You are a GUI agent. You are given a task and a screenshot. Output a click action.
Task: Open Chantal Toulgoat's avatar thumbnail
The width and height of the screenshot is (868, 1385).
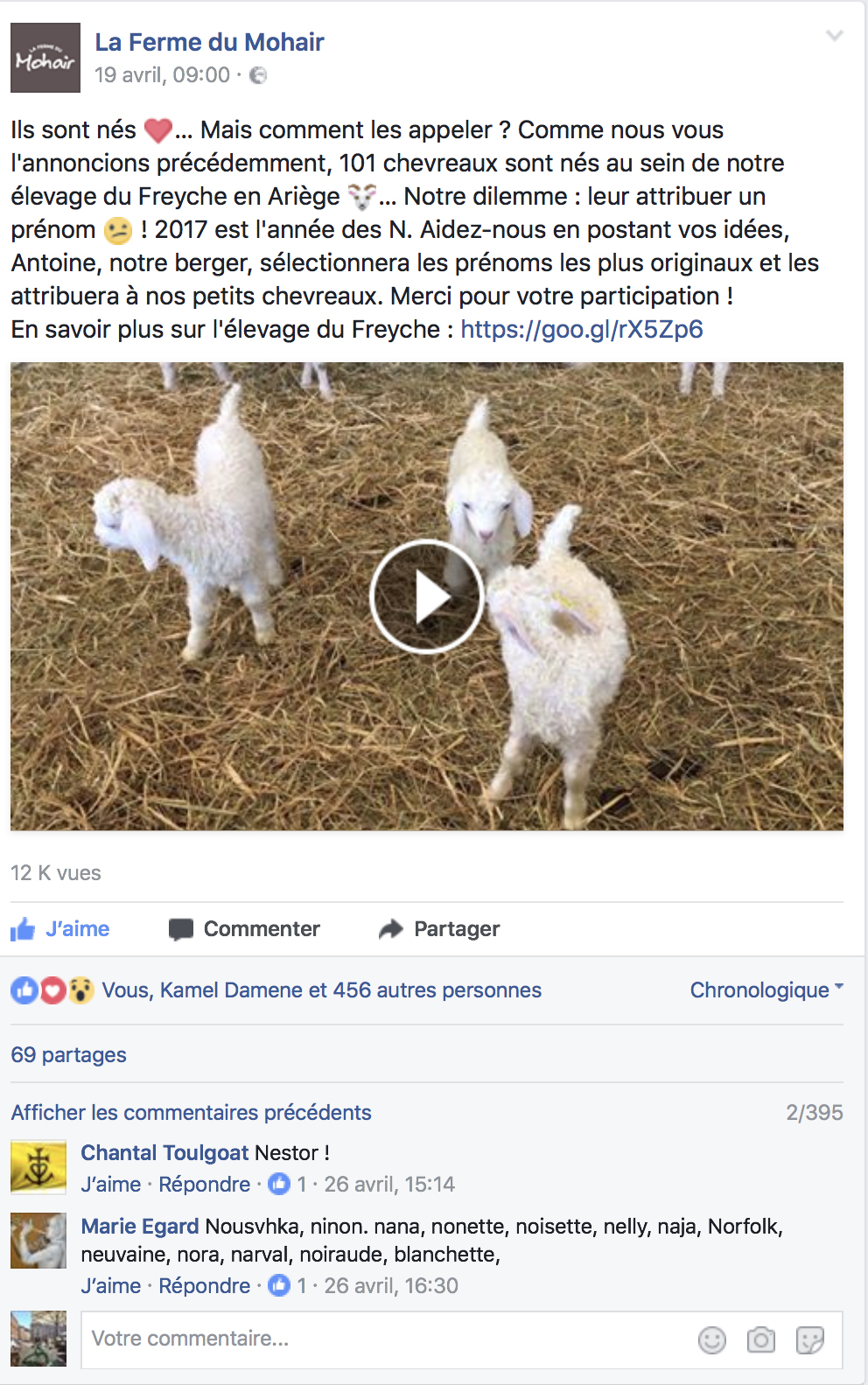coord(38,1167)
